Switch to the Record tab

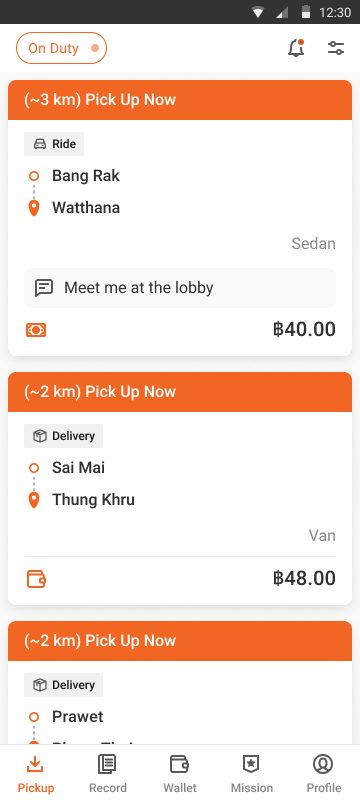[108, 774]
